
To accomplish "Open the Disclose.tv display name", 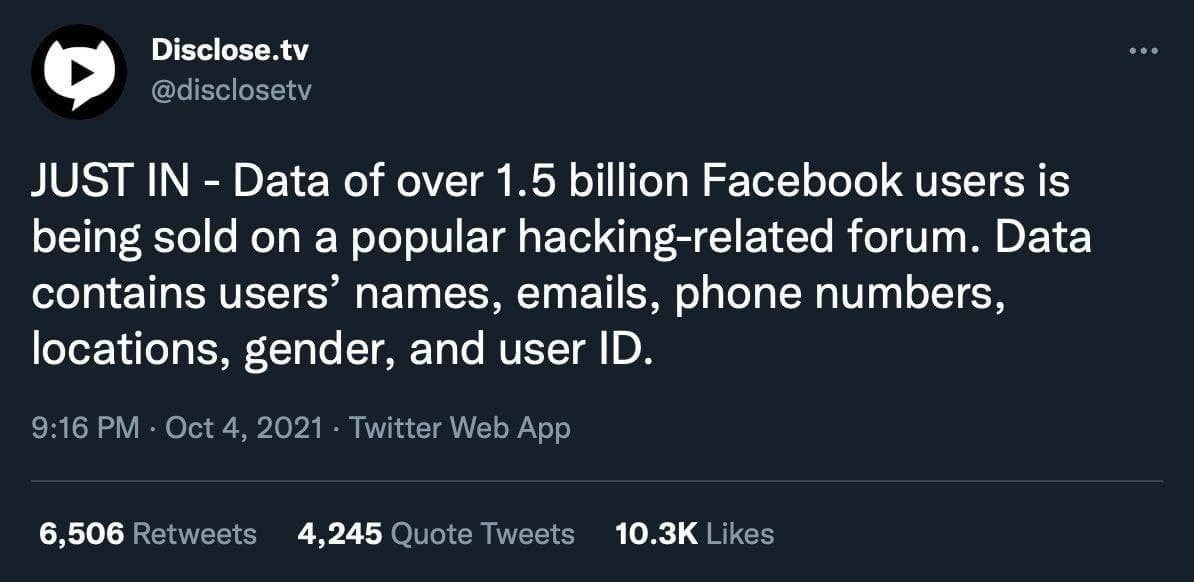I will [230, 50].
